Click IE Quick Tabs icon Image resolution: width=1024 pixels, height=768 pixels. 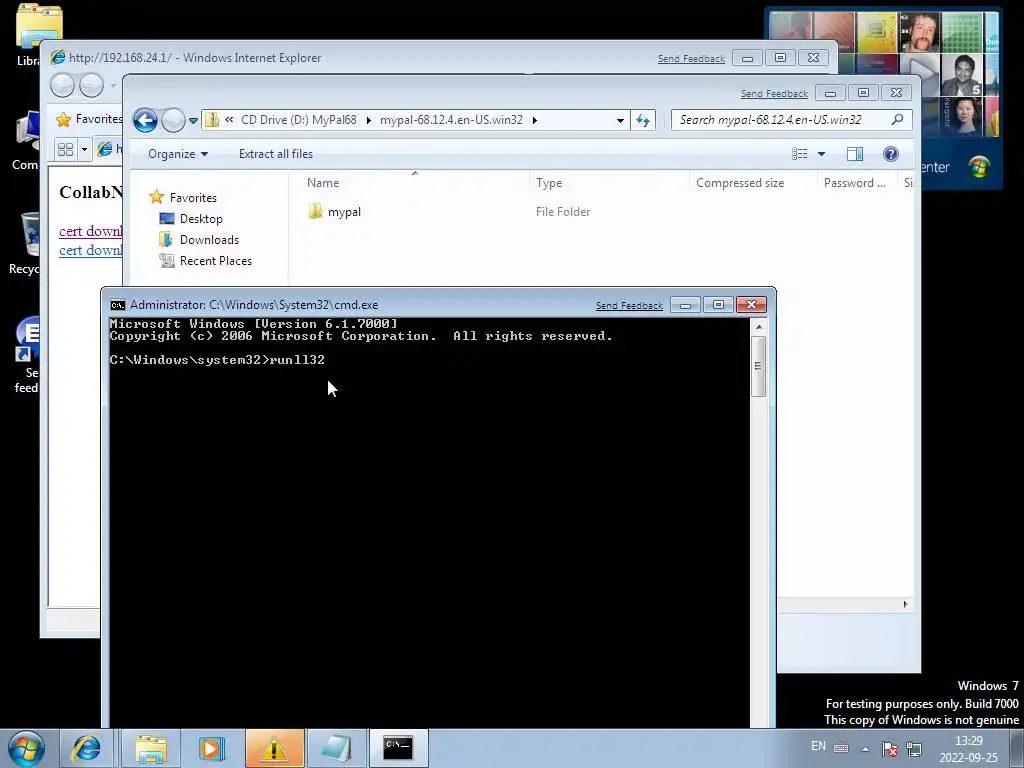(65, 150)
